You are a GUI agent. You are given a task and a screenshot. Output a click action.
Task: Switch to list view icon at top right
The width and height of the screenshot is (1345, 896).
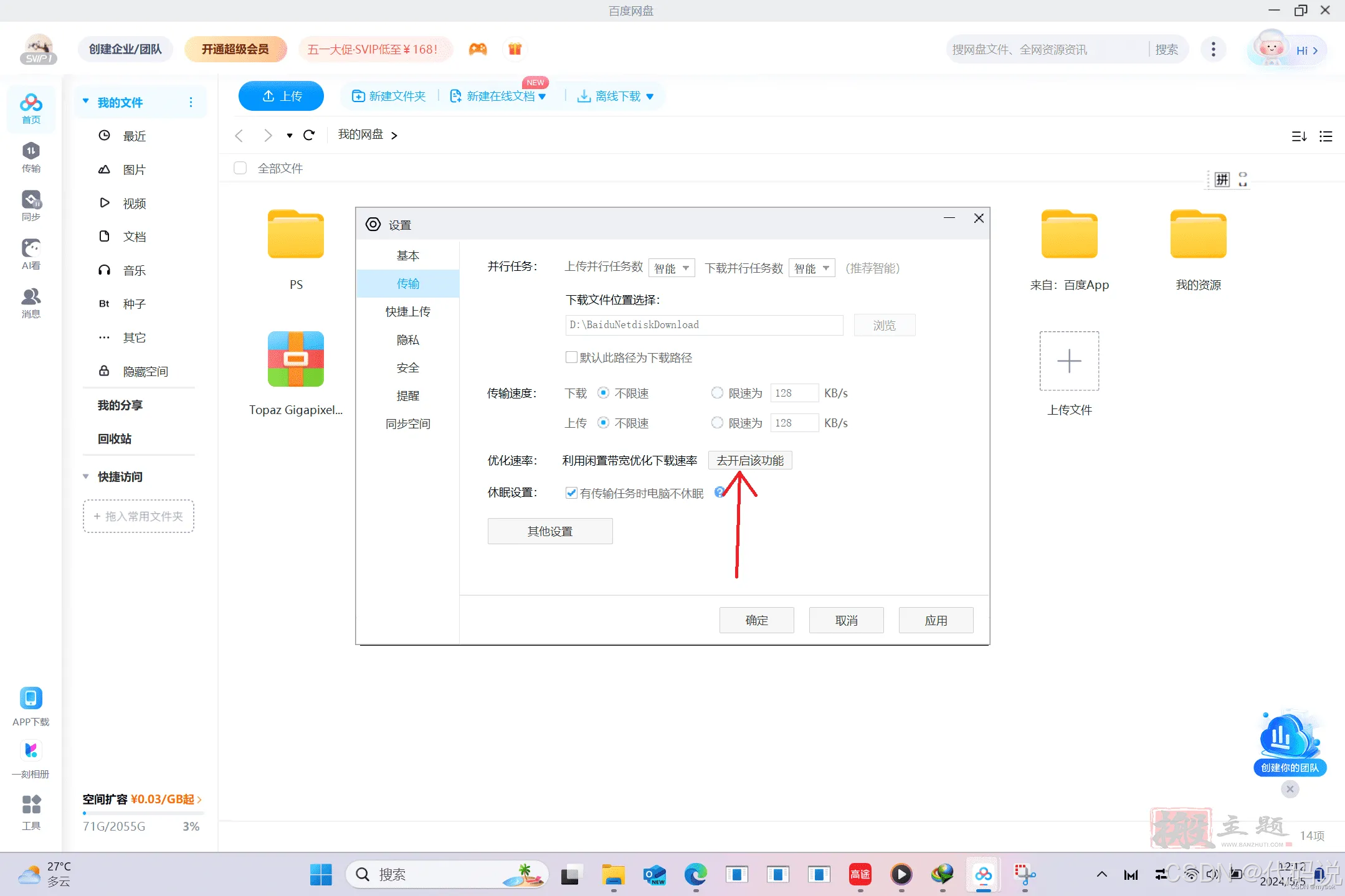pyautogui.click(x=1326, y=136)
